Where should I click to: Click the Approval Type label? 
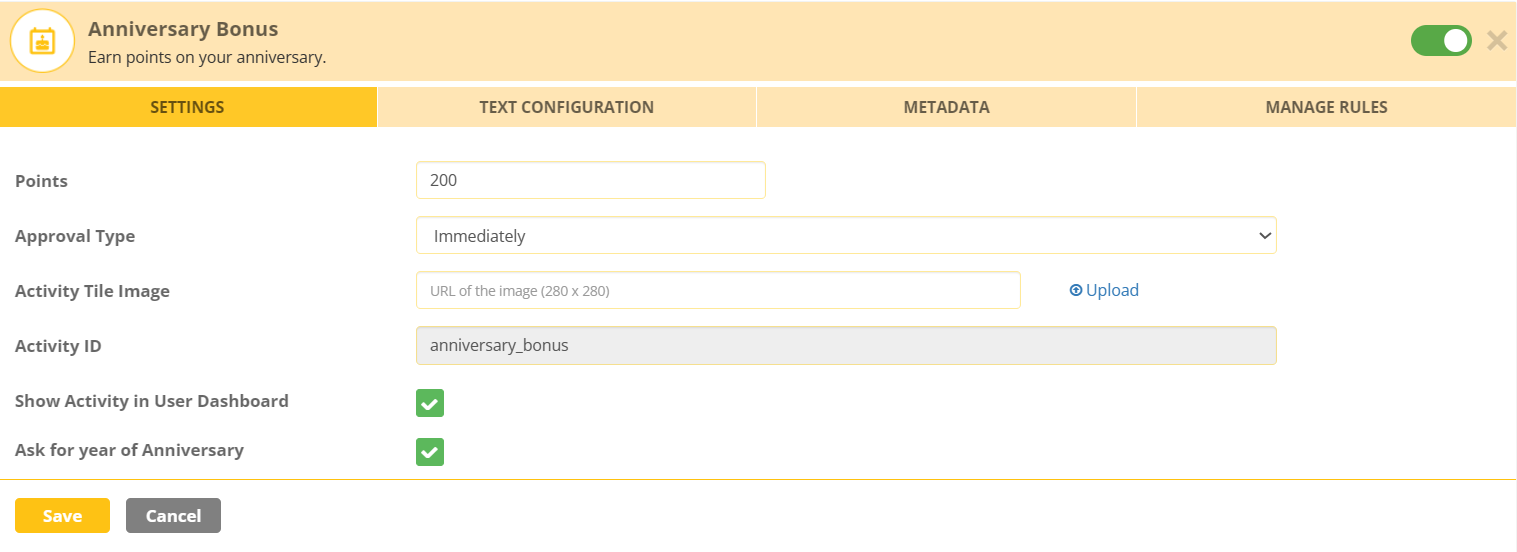click(75, 236)
